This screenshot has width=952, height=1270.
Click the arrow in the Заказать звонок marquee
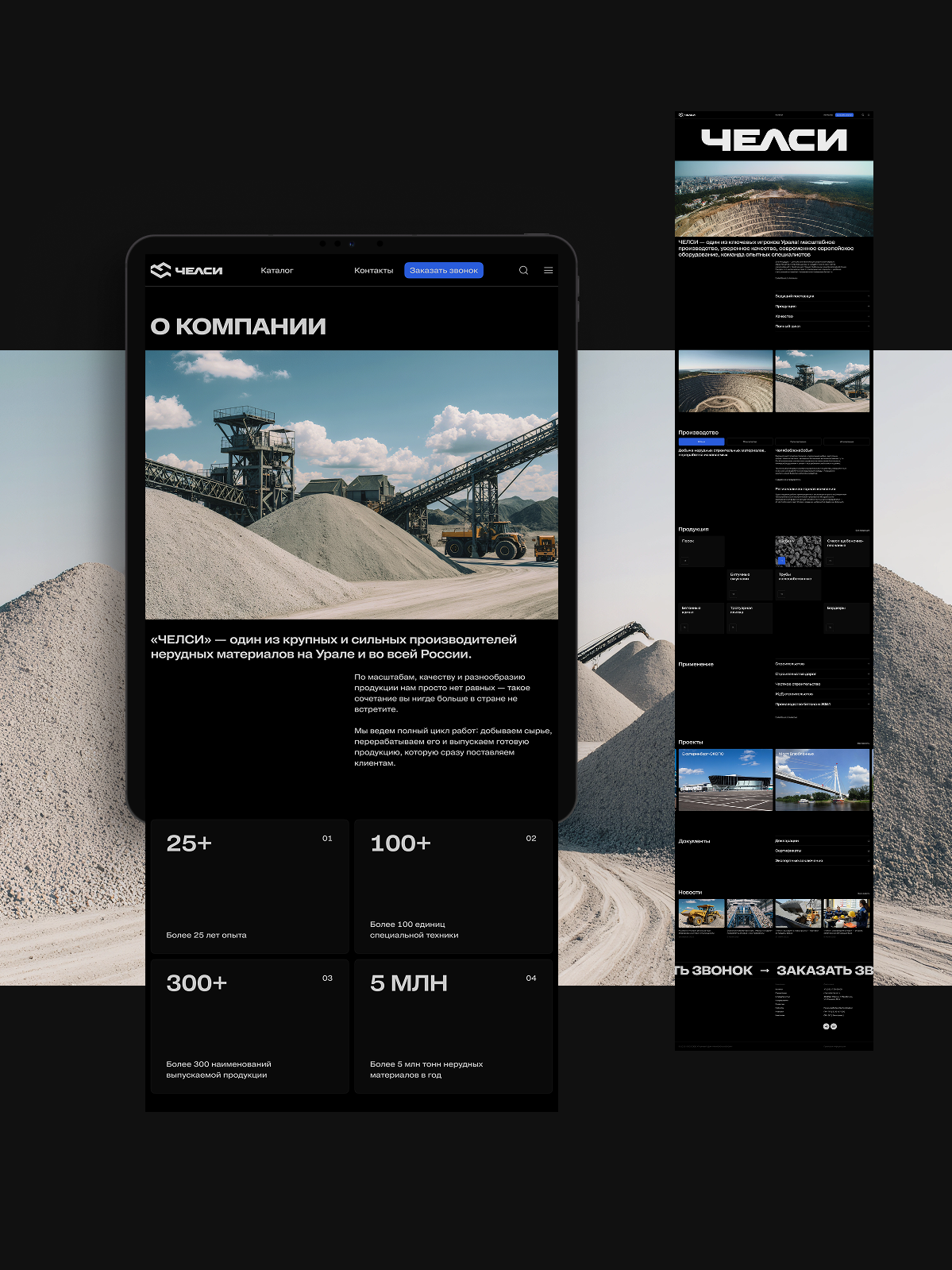[764, 971]
